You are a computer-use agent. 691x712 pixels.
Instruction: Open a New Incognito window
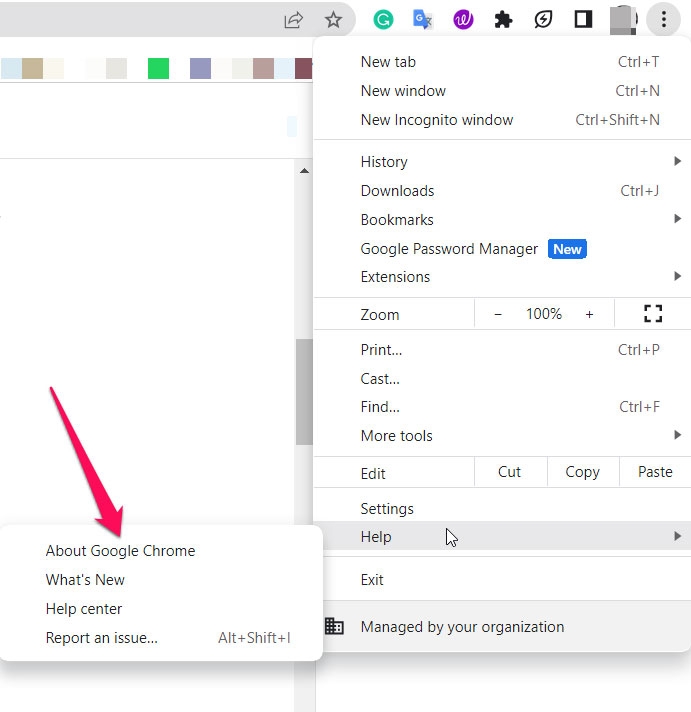point(502,120)
